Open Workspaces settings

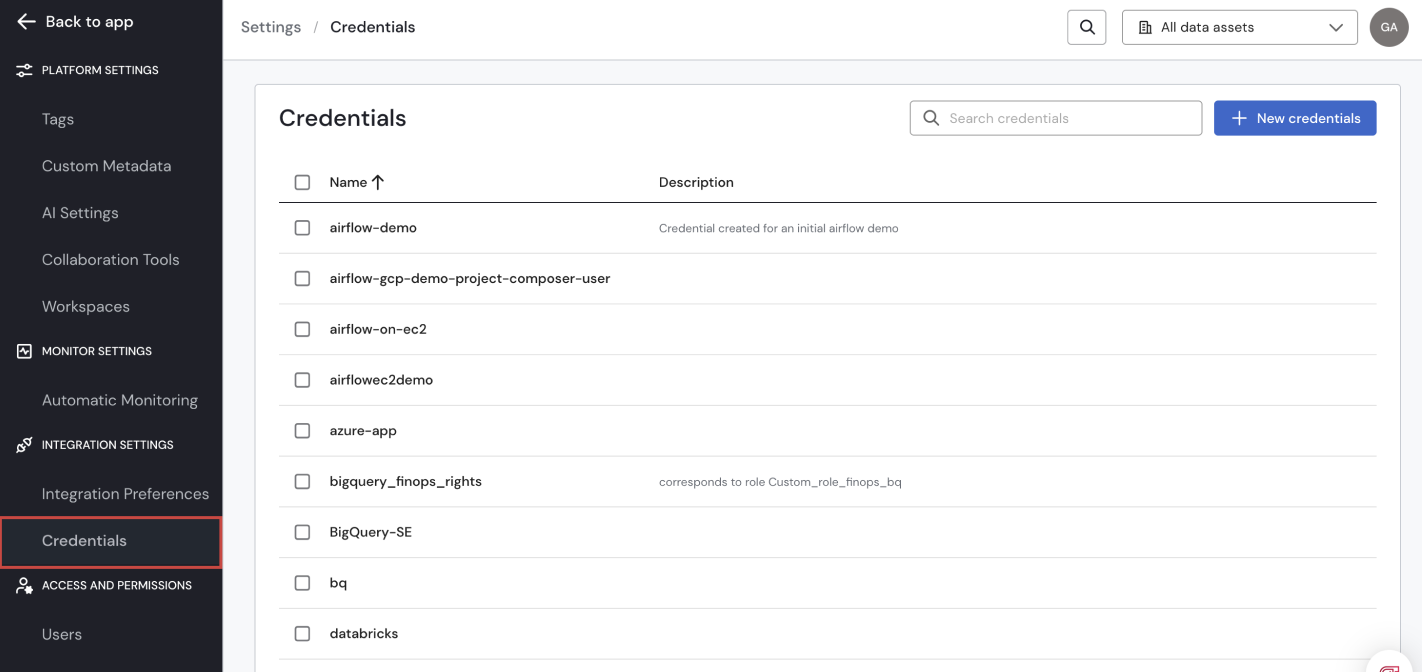tap(86, 307)
